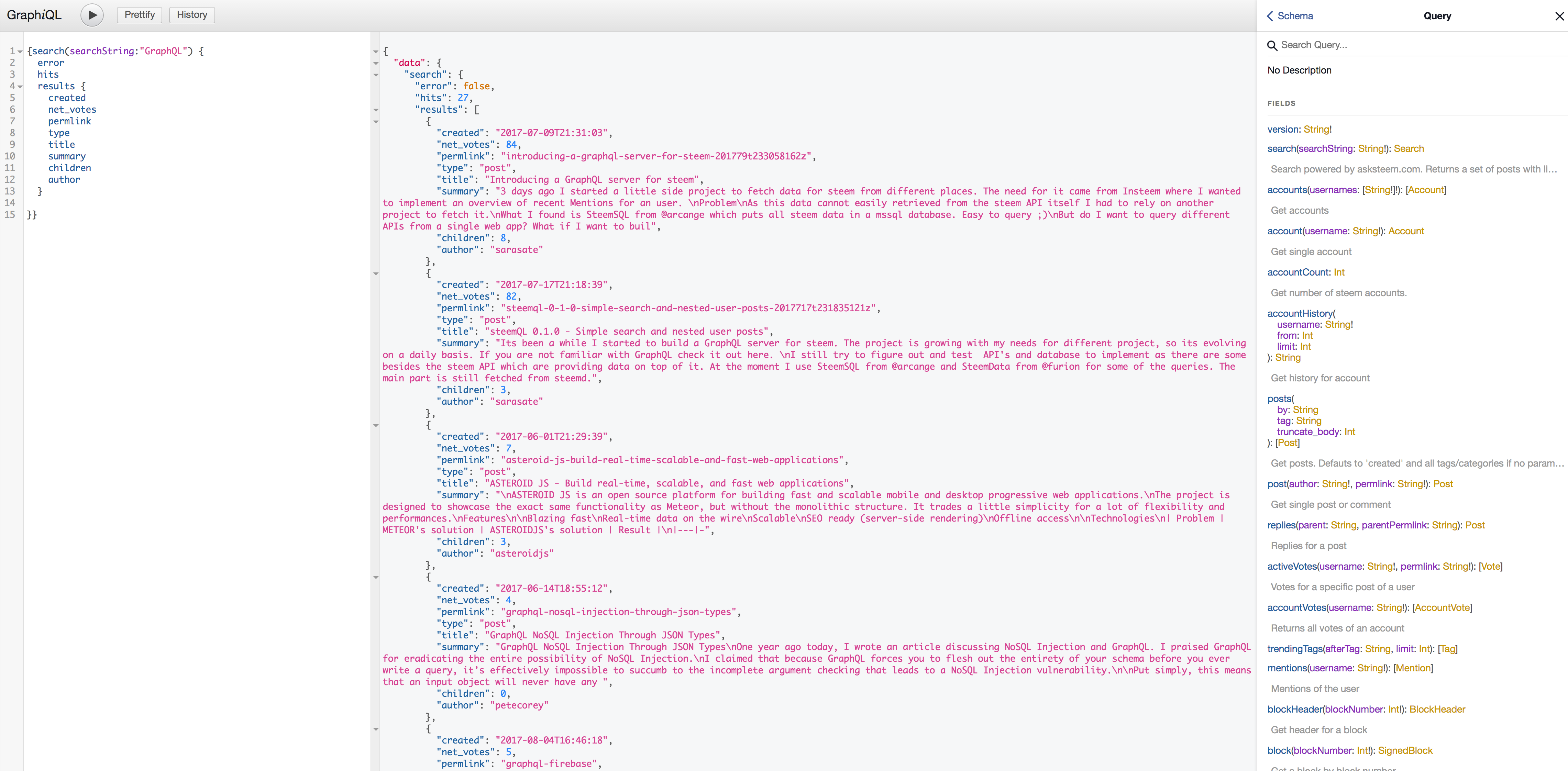Close the documentation explorer panel

(x=1559, y=16)
